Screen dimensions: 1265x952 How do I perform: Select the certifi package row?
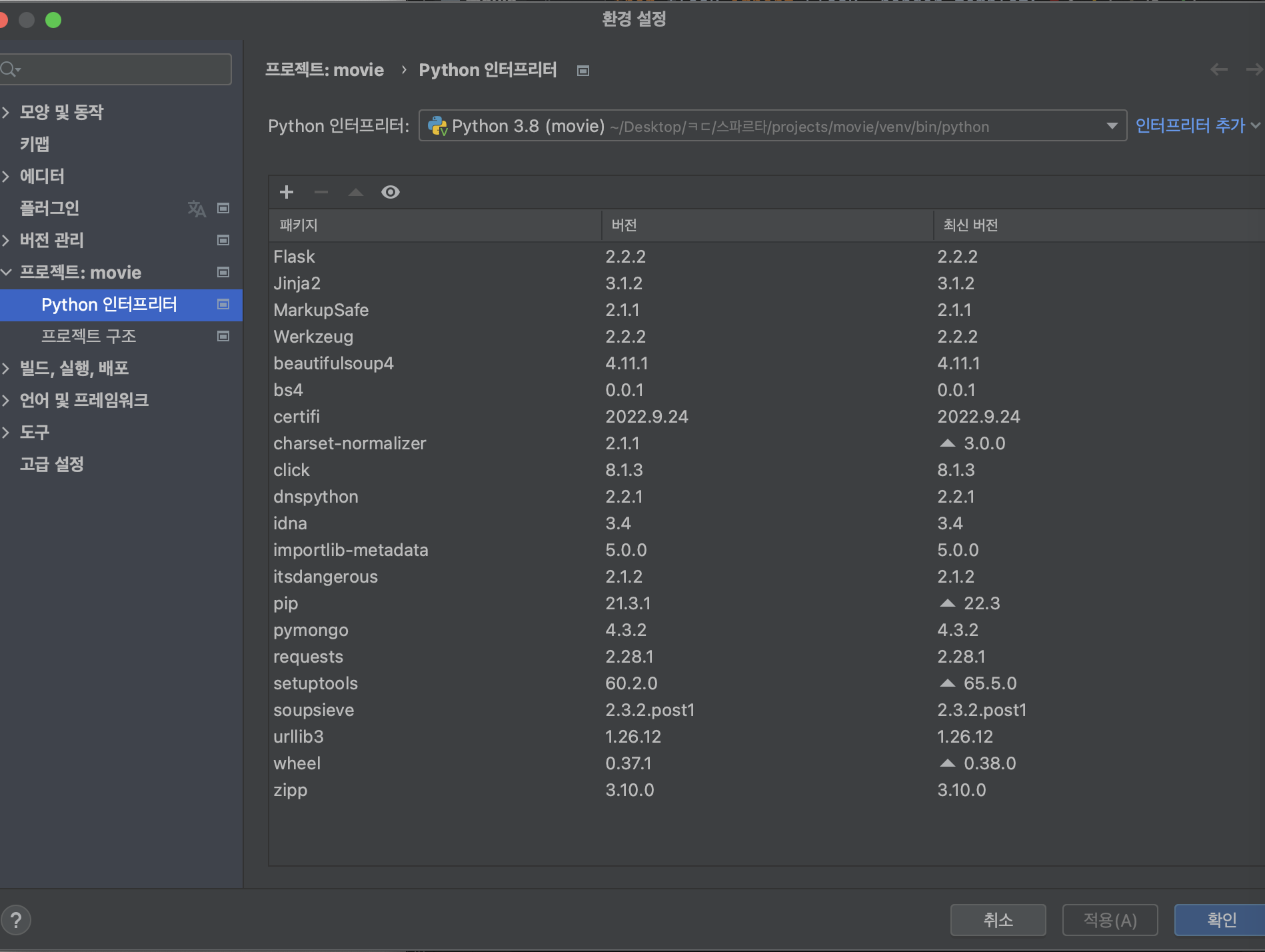point(766,417)
